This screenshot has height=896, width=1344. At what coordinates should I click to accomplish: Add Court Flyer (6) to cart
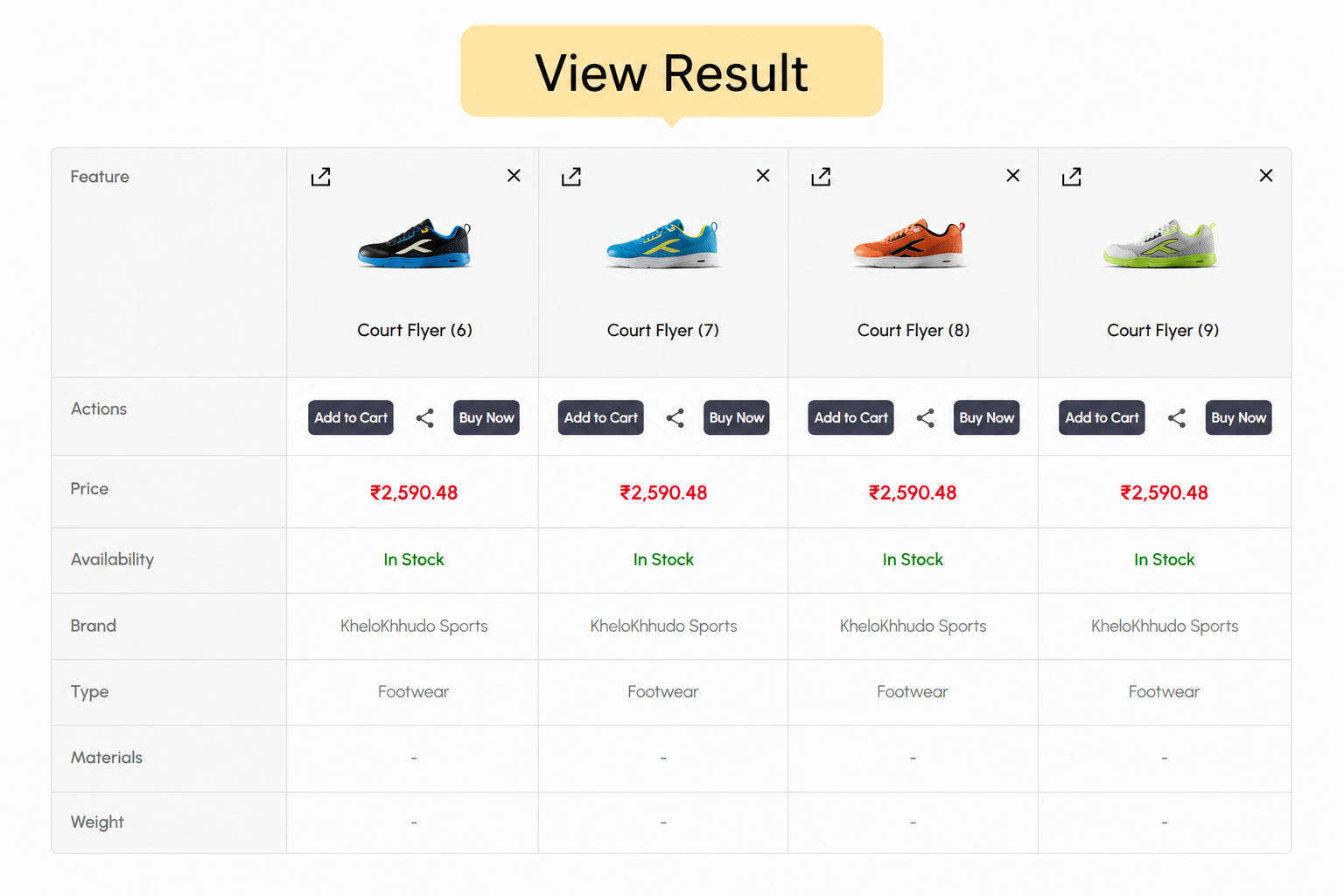pos(351,417)
